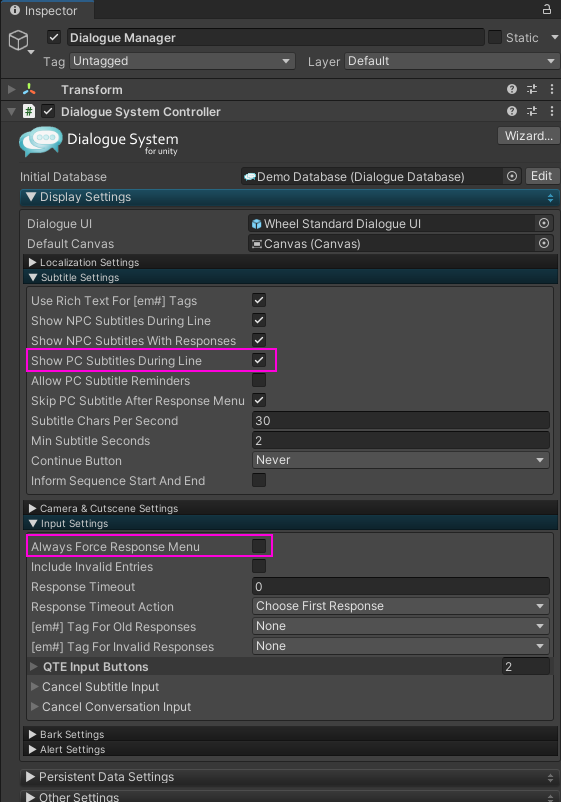Open Transform component three-dot menu
The image size is (561, 802).
click(551, 90)
